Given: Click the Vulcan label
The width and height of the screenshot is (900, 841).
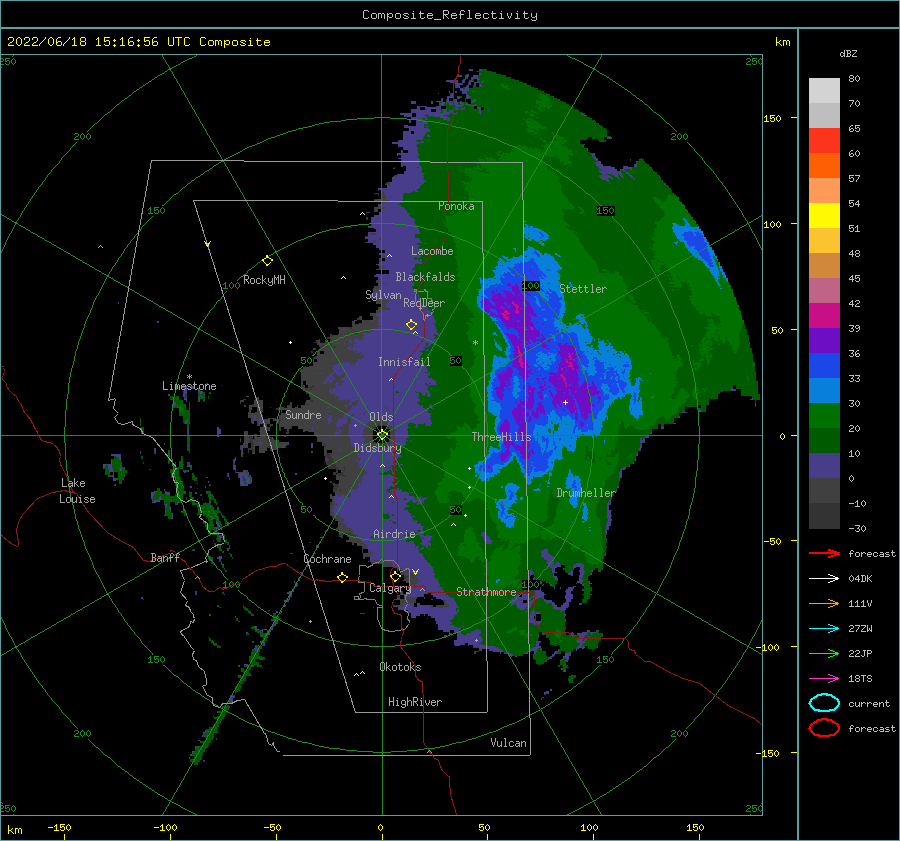Looking at the screenshot, I should 508,742.
